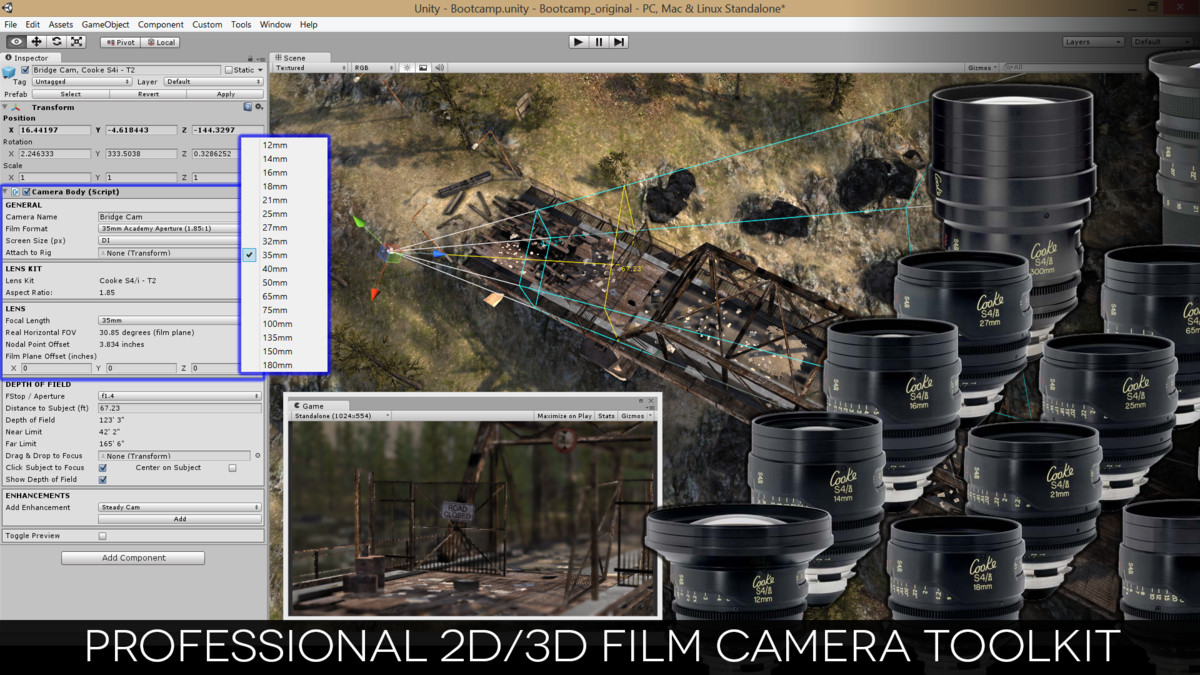Screen dimensions: 1200x675
Task: Disable the Camera Body script checkbox
Action: click(27, 192)
